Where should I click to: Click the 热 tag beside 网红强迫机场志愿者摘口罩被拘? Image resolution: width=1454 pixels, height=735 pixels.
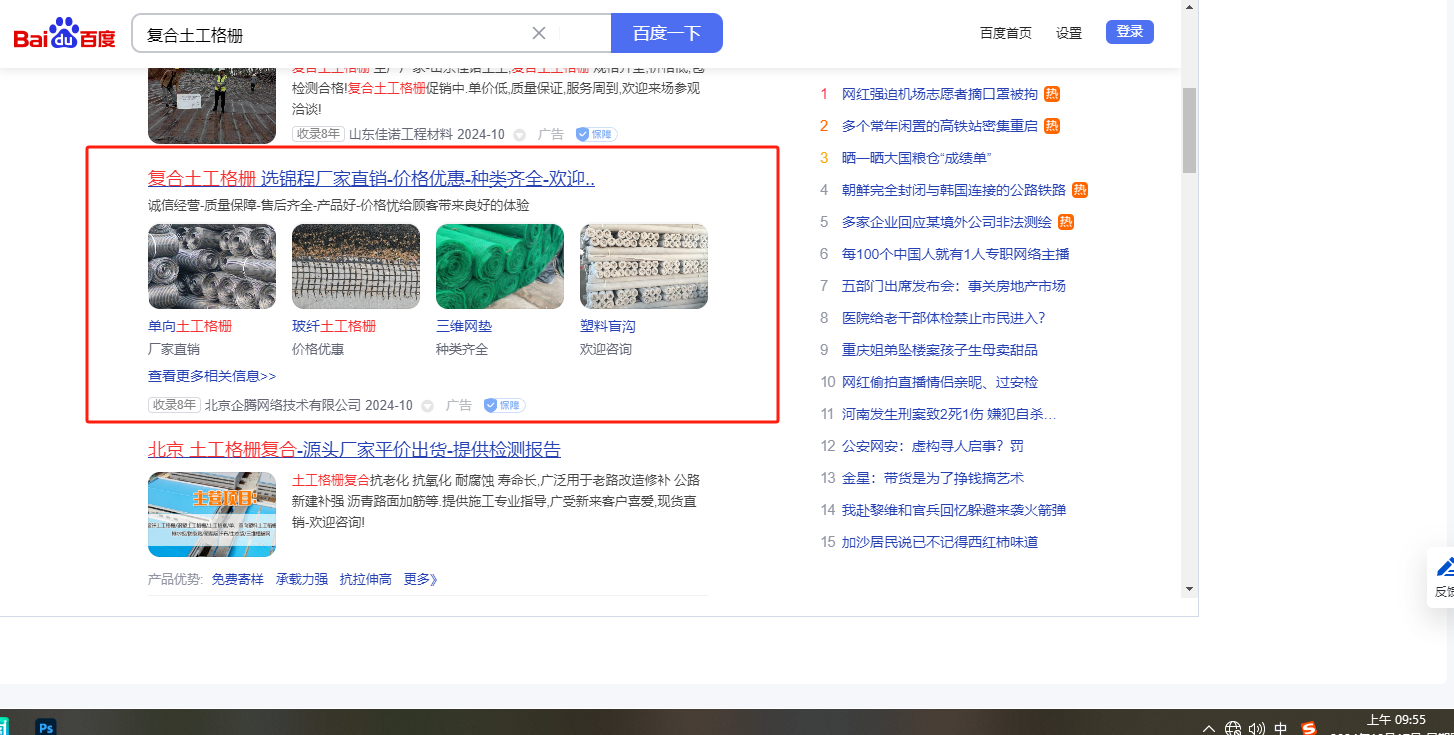(x=1052, y=94)
